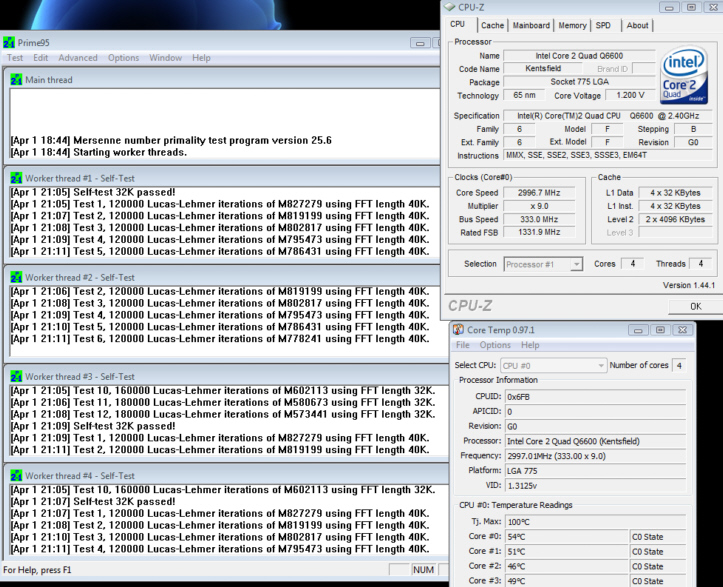Image resolution: width=723 pixels, height=587 pixels.
Task: Open the Options menu in Prime95
Action: point(124,58)
